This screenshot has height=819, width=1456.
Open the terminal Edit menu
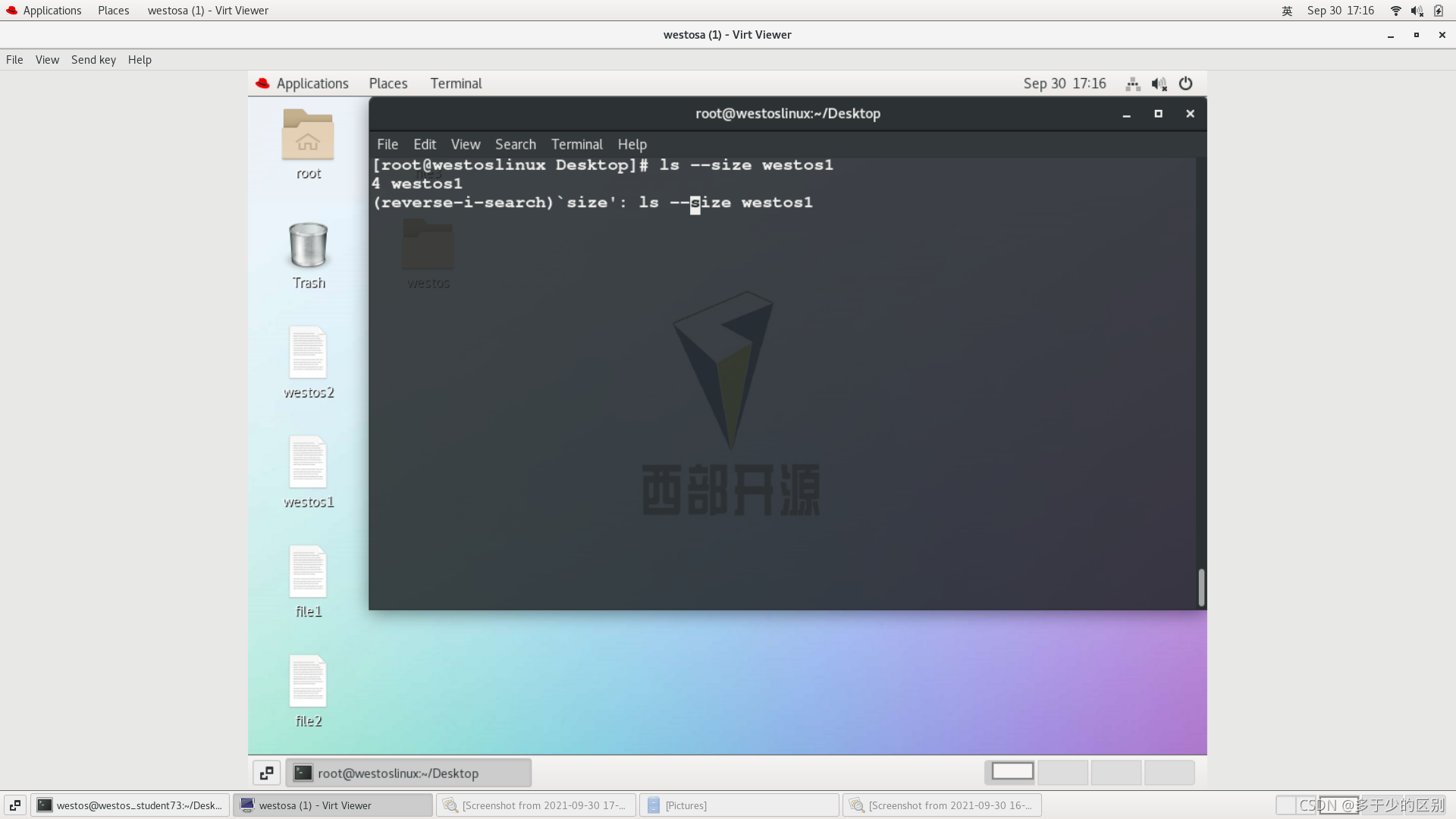click(425, 144)
